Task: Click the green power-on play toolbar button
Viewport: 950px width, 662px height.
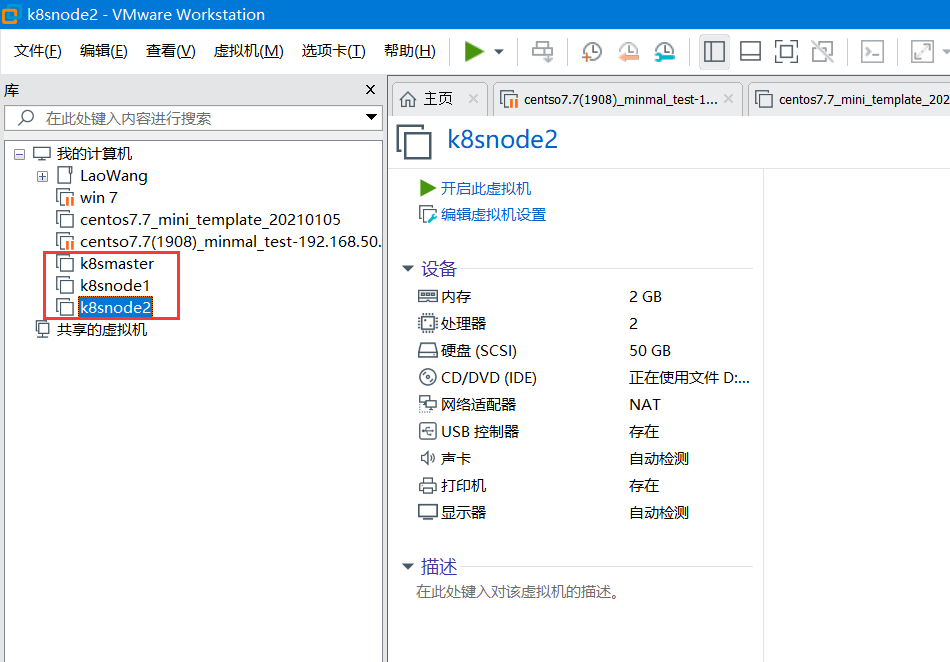Action: [474, 51]
